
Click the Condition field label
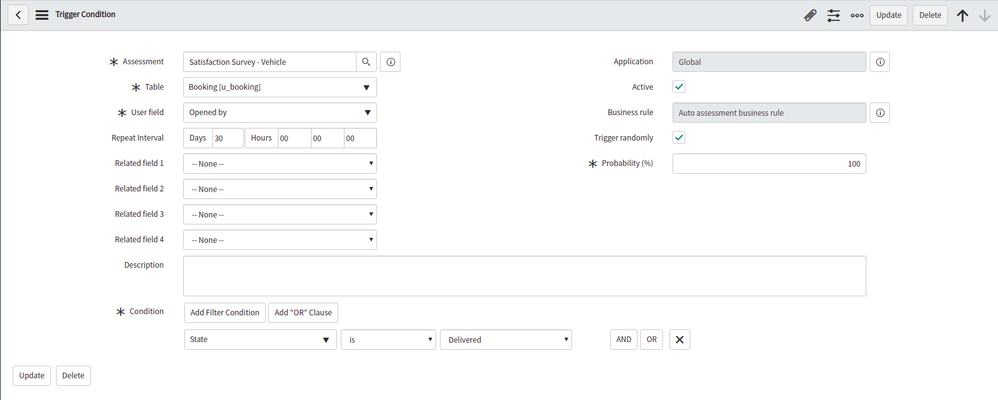pos(146,311)
